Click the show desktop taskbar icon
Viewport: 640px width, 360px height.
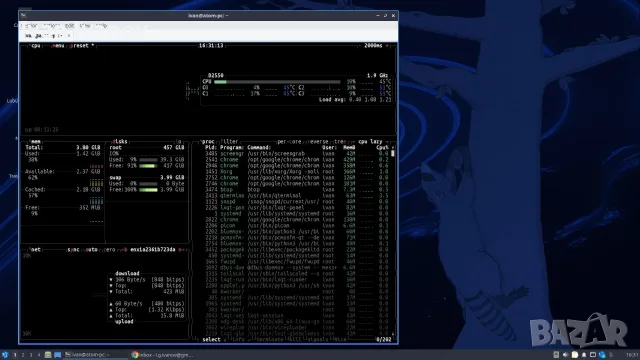click(58, 355)
